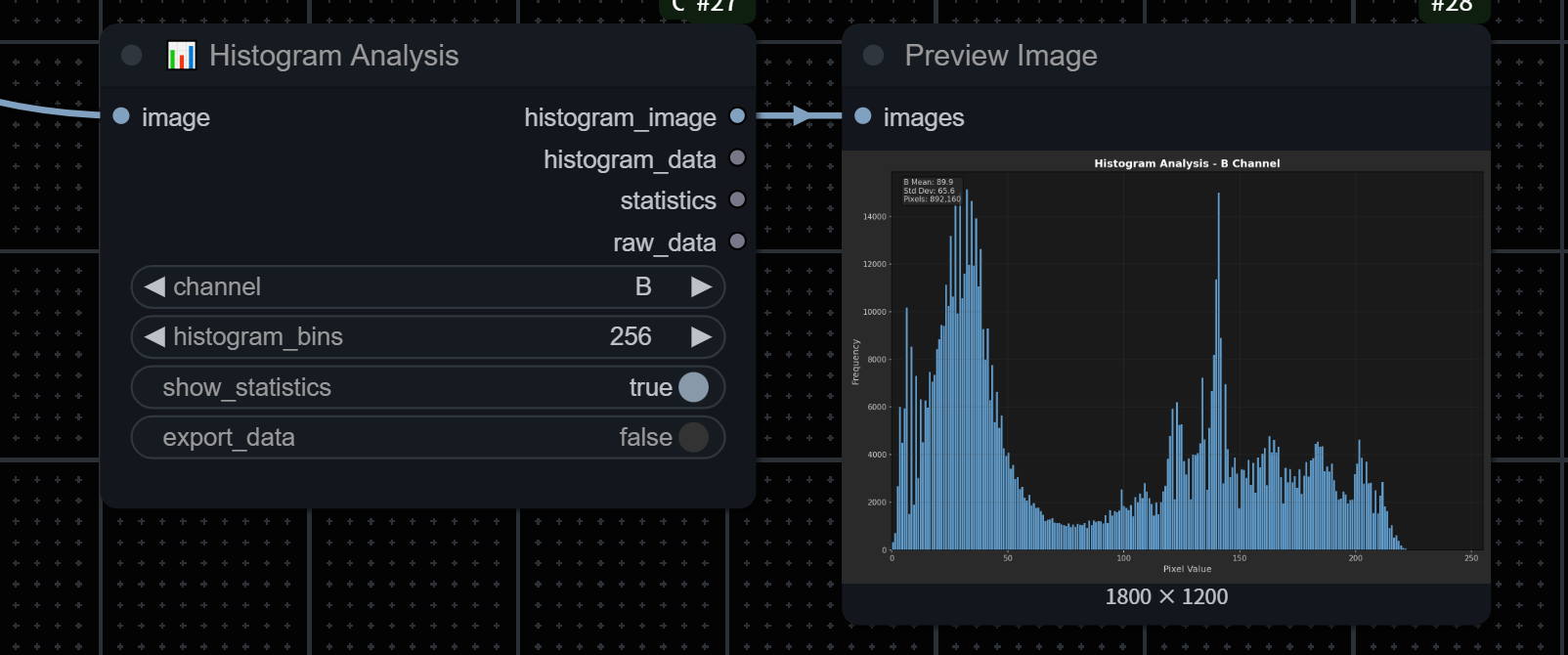The width and height of the screenshot is (1568, 655).
Task: Click the 1800 × 1200 size label
Action: (x=1166, y=596)
